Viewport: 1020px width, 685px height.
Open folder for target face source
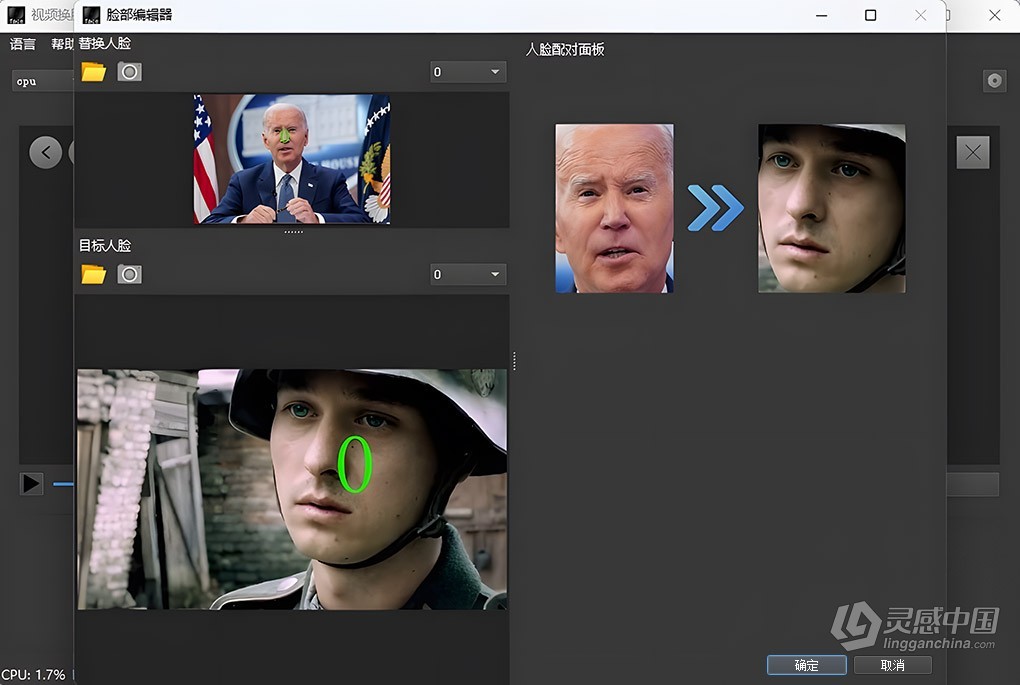click(94, 274)
